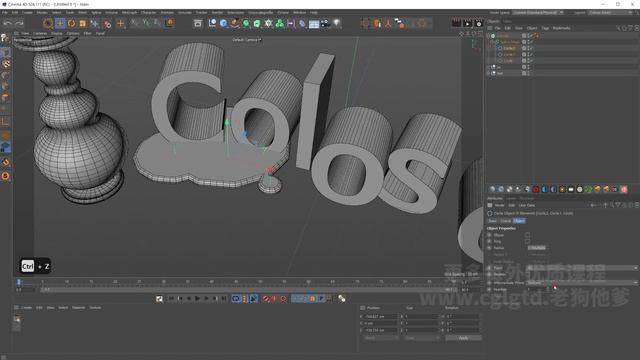Click the Cloner (green cluster) icon
The image size is (640, 360).
[280, 24]
